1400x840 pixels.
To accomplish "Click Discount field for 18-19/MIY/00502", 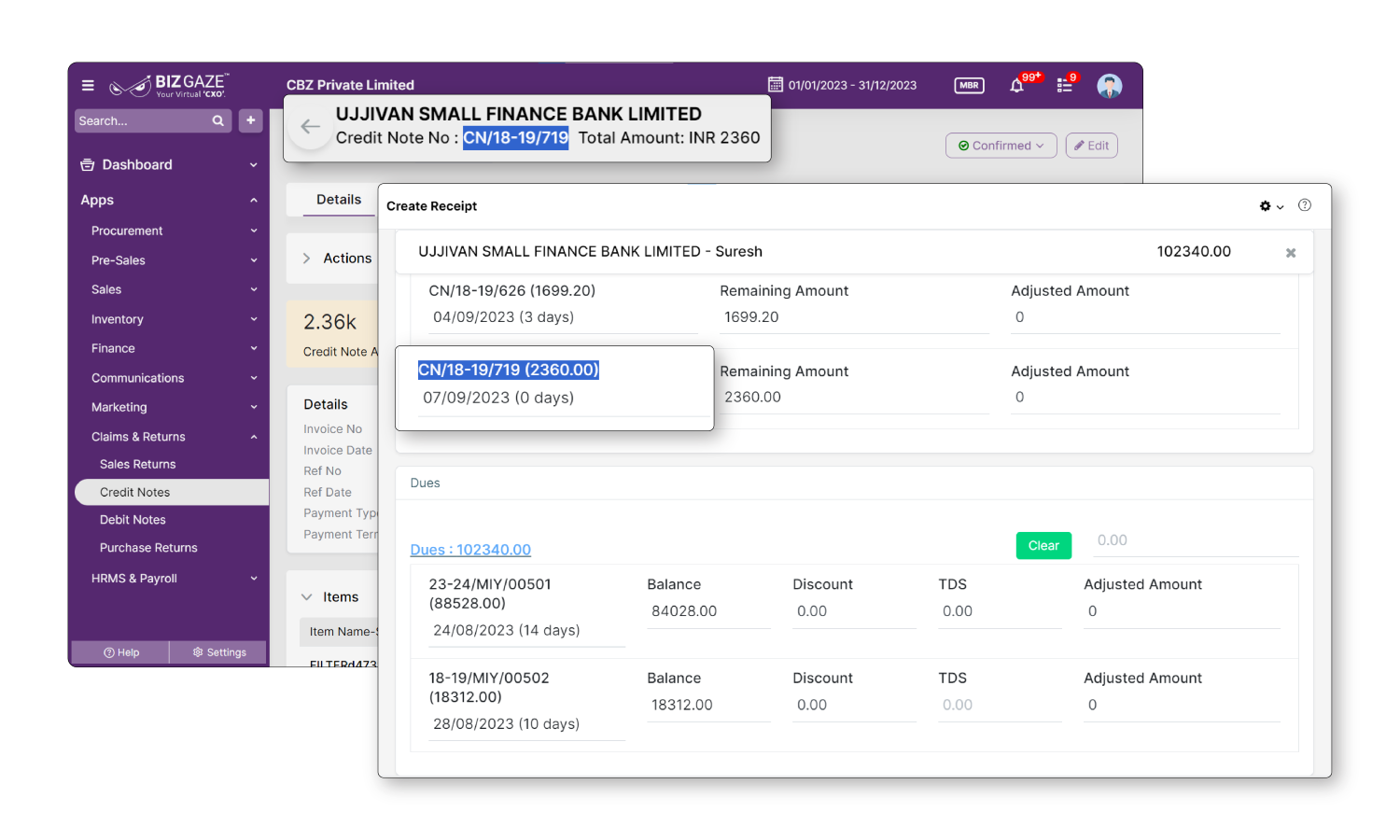I will pyautogui.click(x=853, y=706).
